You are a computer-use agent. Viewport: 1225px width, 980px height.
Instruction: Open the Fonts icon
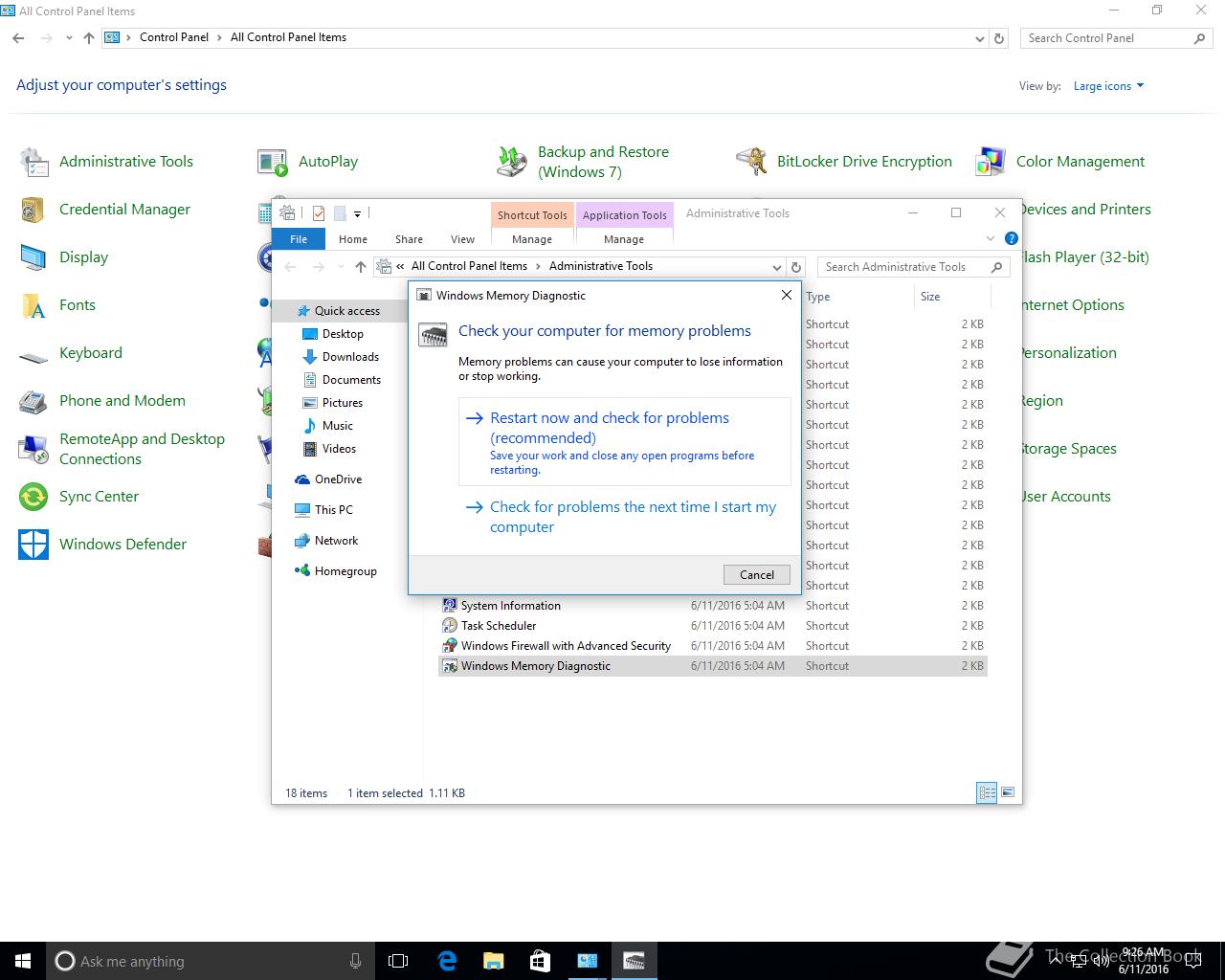pyautogui.click(x=34, y=305)
